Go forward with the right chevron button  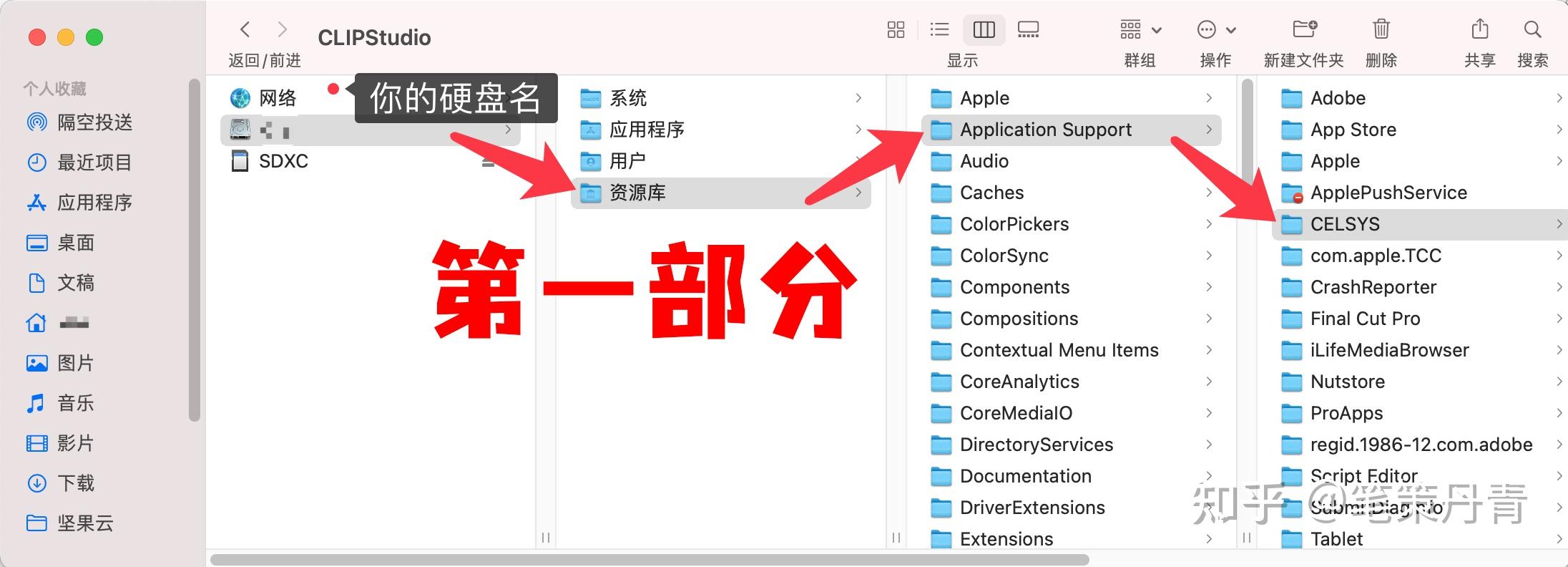coord(283,29)
